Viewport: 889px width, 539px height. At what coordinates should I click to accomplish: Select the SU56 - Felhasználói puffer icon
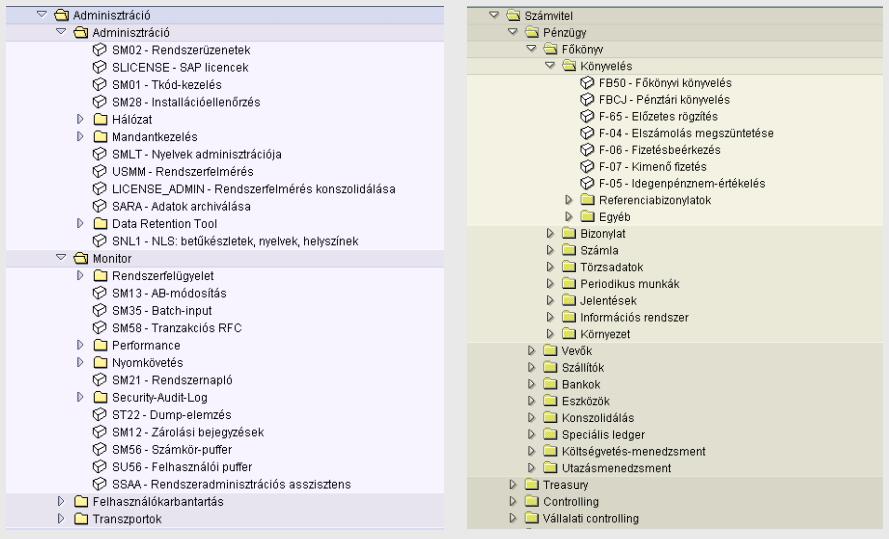(100, 466)
